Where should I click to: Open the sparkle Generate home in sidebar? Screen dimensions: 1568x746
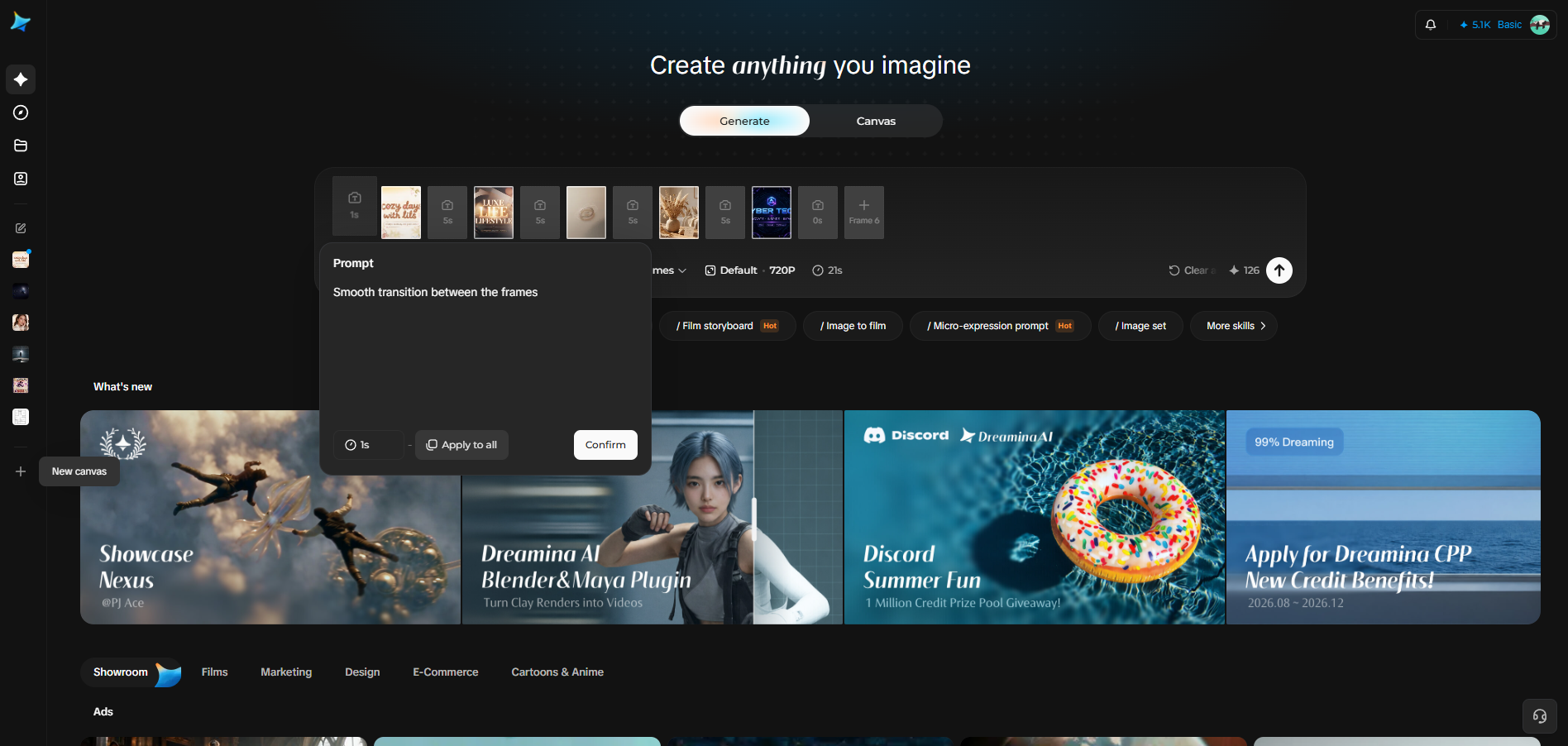[x=21, y=79]
